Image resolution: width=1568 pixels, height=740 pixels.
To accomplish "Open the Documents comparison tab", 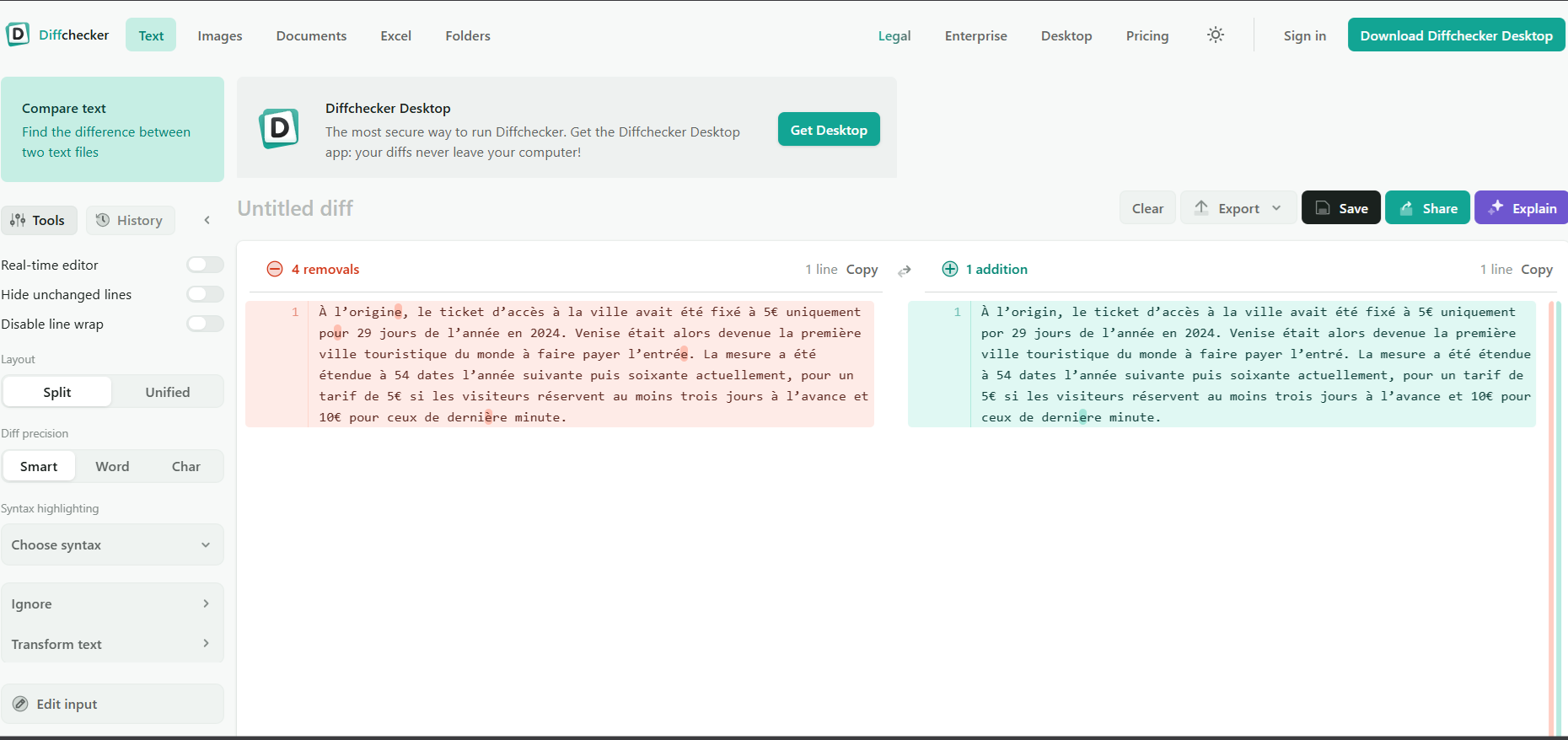I will [311, 35].
